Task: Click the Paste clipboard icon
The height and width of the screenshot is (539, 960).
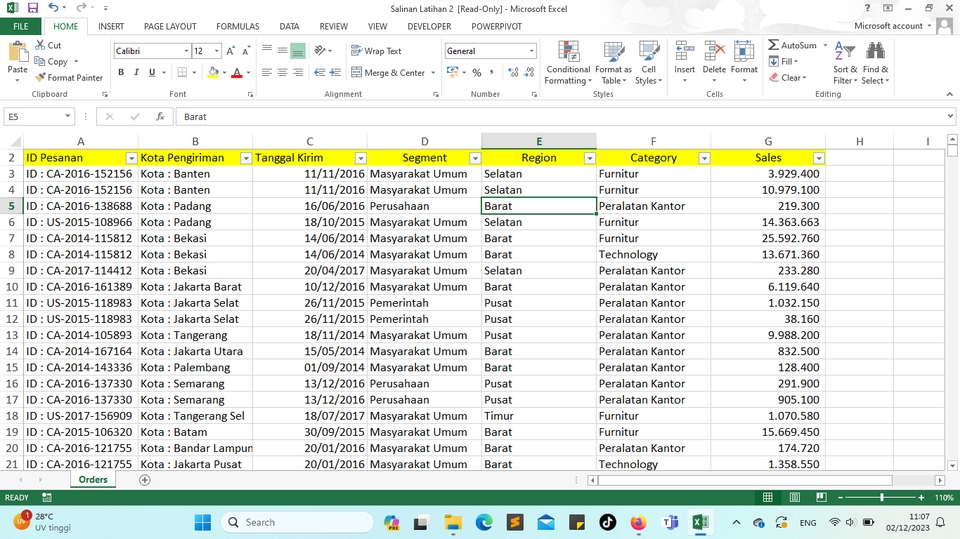Action: [17, 53]
